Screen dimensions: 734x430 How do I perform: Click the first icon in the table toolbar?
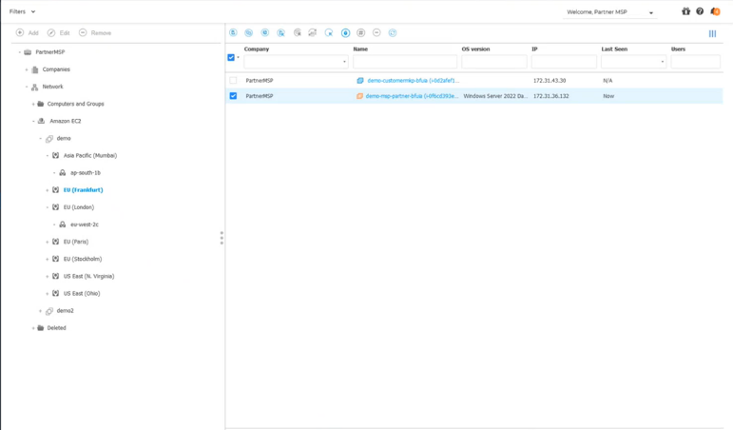234,33
